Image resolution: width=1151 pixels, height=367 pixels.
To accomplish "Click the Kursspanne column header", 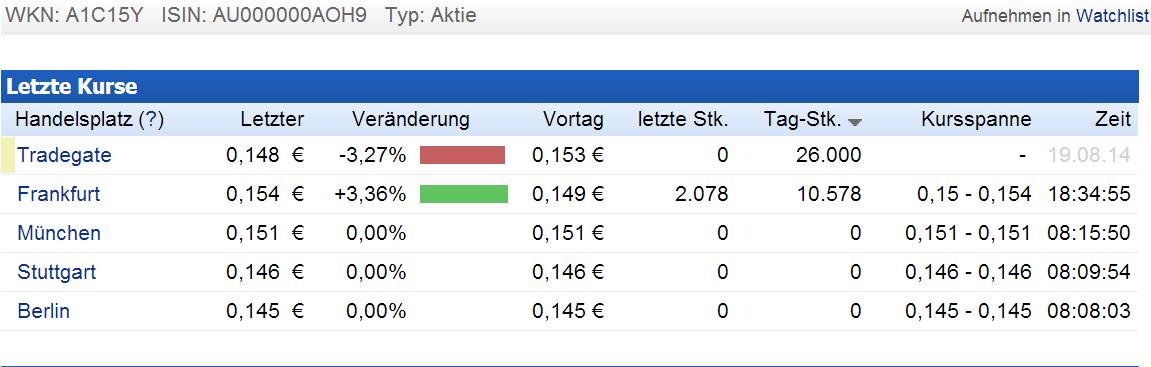I will (976, 120).
